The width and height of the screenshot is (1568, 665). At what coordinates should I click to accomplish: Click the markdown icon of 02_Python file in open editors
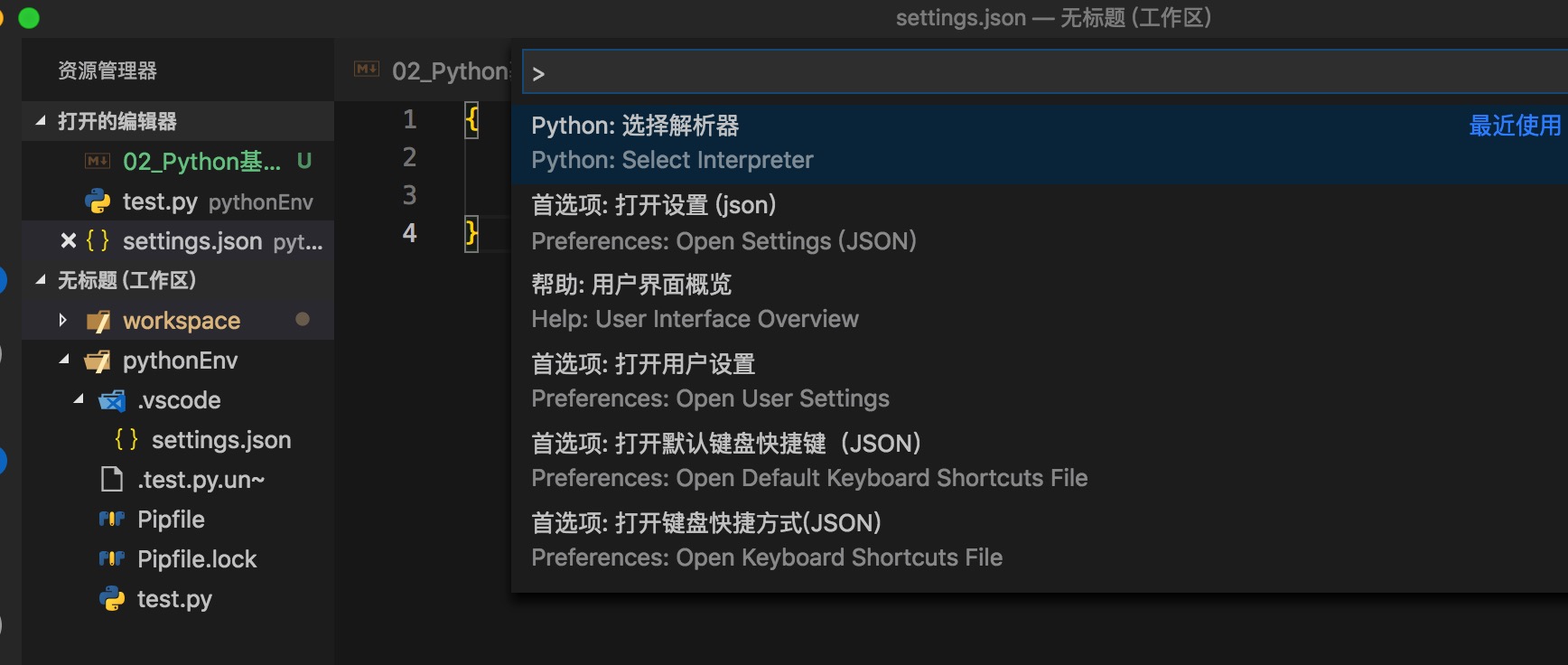[x=98, y=162]
